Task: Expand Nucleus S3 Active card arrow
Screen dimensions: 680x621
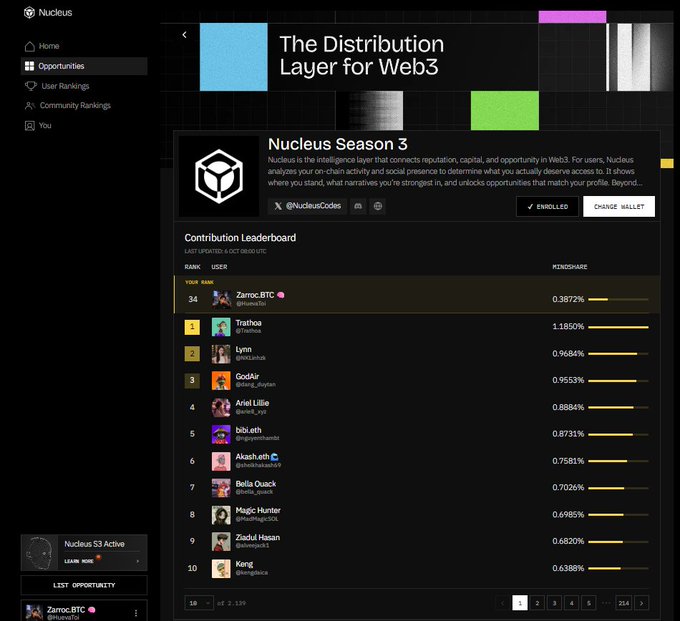Action: click(x=138, y=561)
